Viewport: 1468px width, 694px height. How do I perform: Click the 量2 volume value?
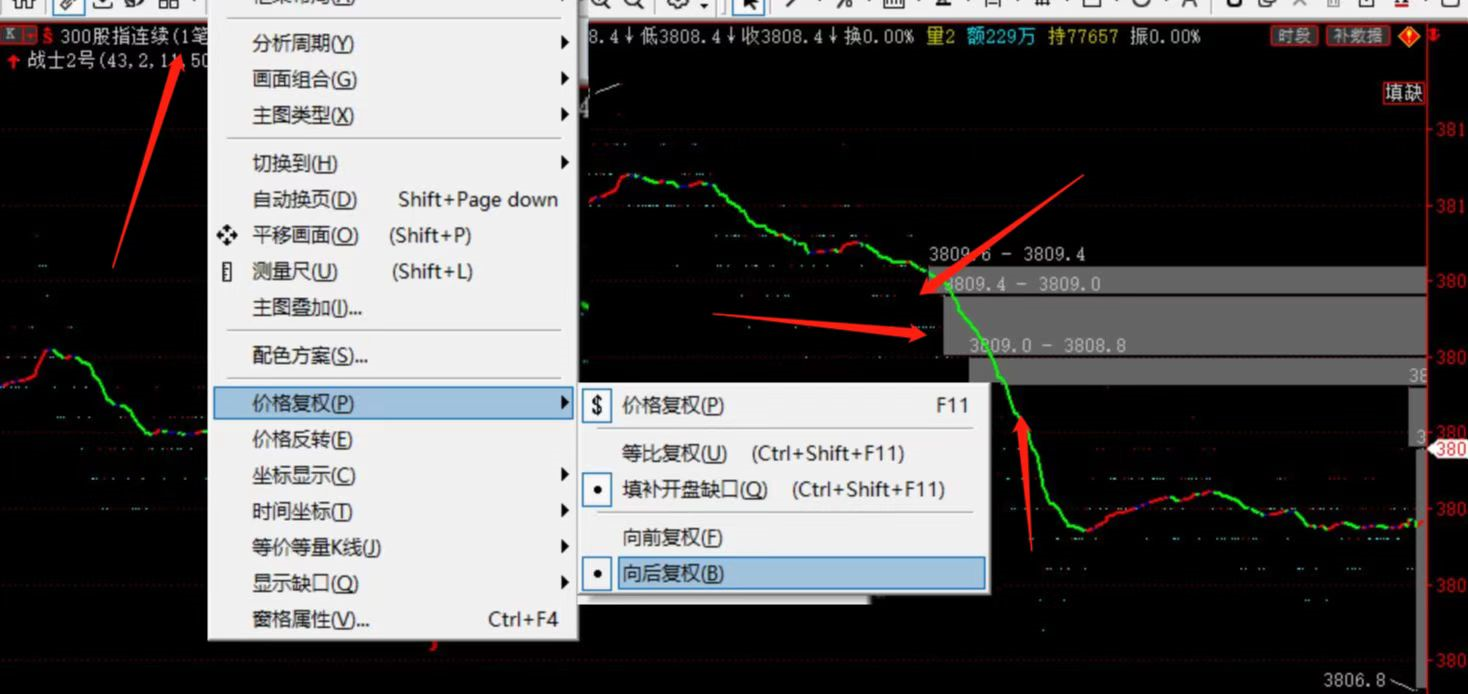[941, 36]
